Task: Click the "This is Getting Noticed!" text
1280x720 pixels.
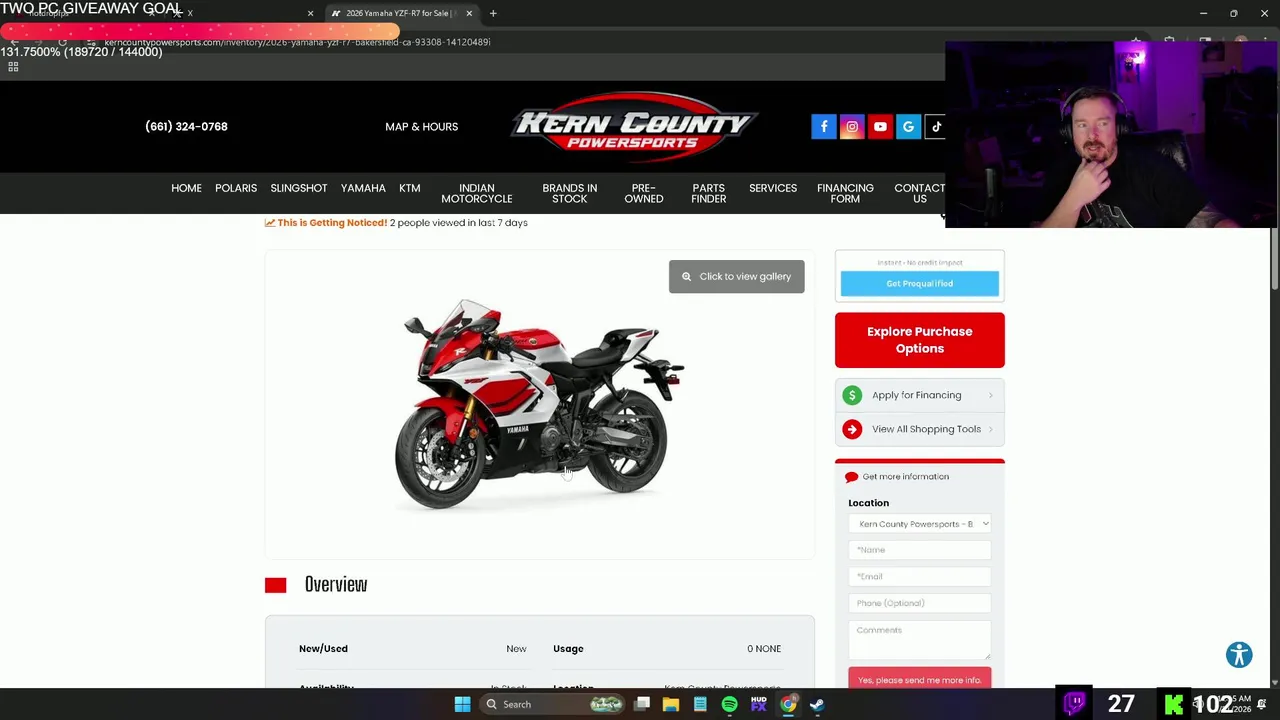Action: click(x=332, y=223)
